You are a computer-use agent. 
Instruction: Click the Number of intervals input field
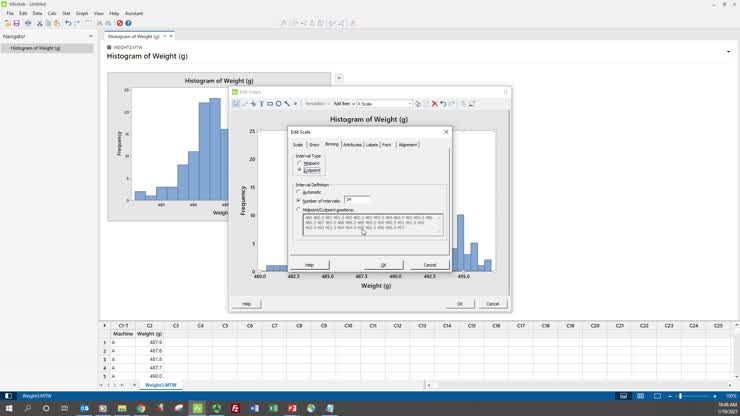pyautogui.click(x=357, y=200)
